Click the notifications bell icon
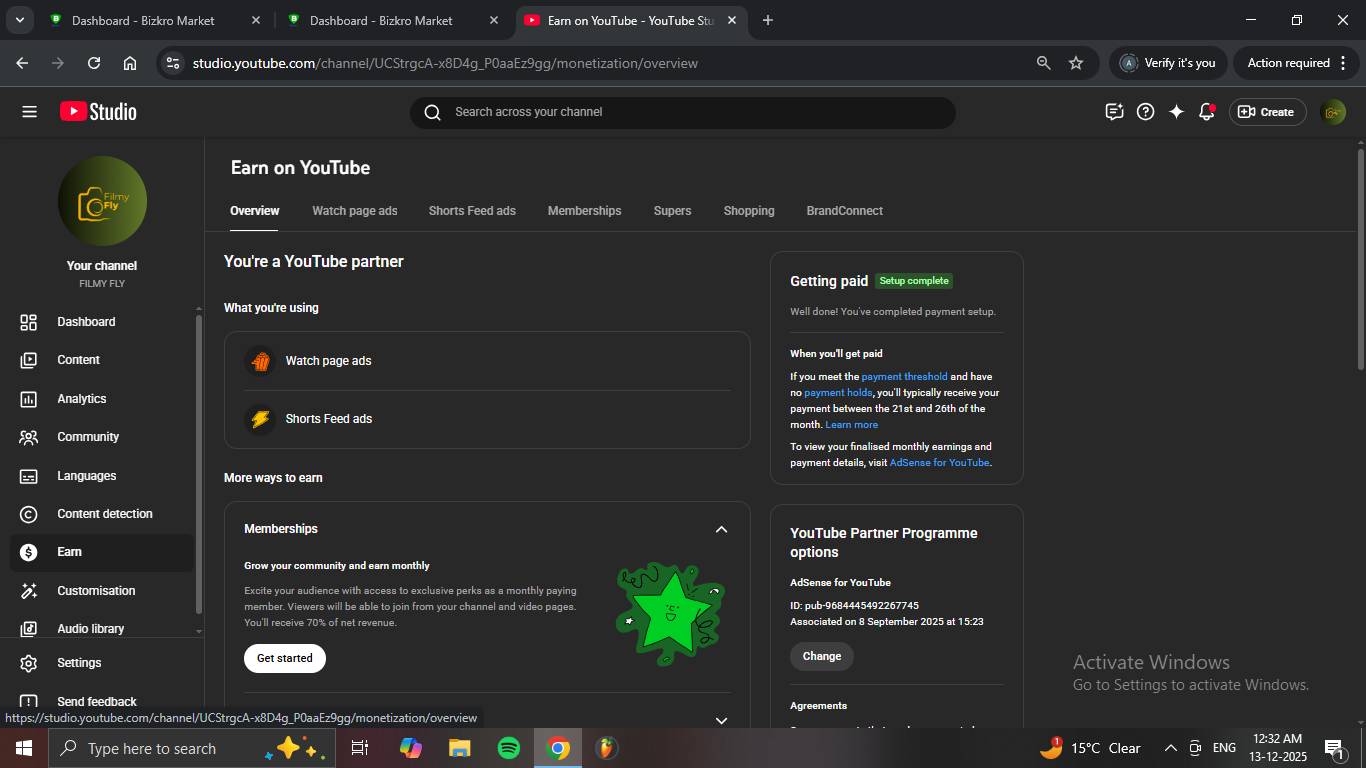Screen dimensions: 1366x768 pos(1207,112)
